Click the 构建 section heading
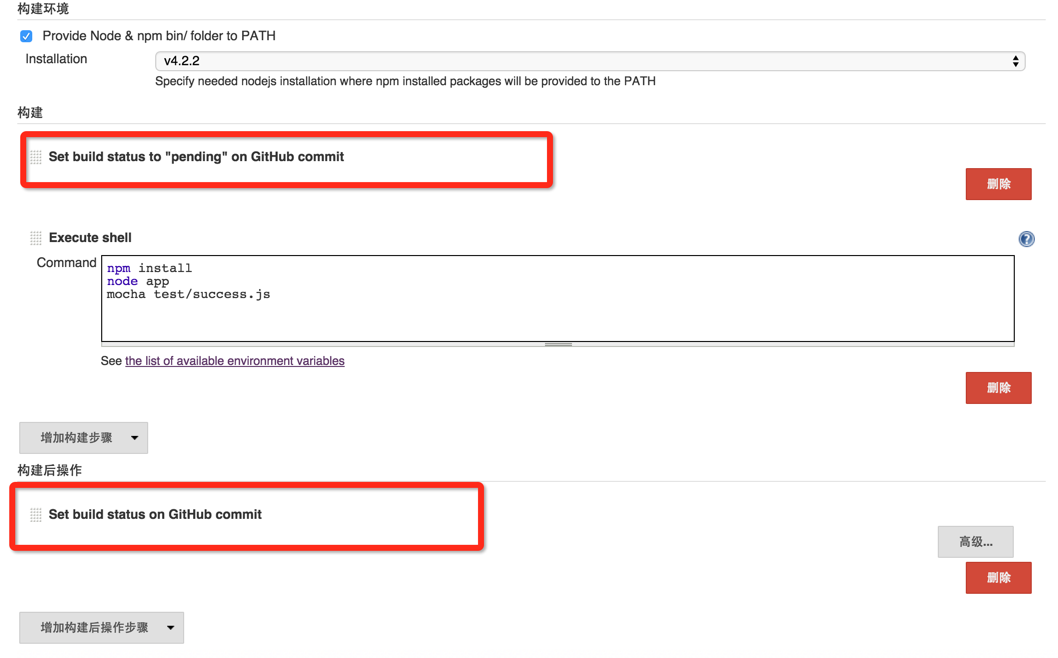 pos(30,113)
